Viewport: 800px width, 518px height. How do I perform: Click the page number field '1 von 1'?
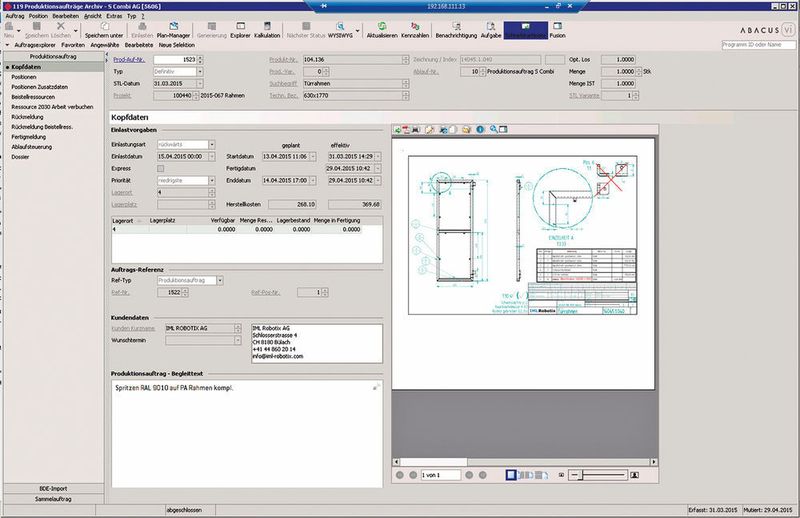(441, 475)
